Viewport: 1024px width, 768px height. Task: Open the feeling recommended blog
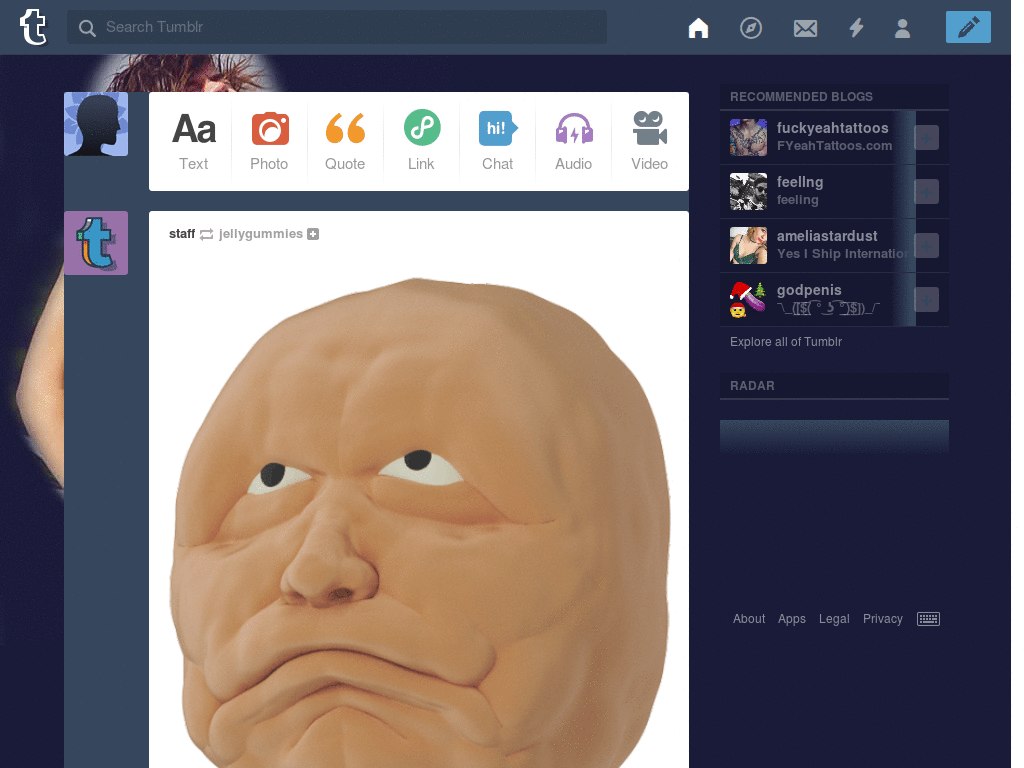[800, 182]
